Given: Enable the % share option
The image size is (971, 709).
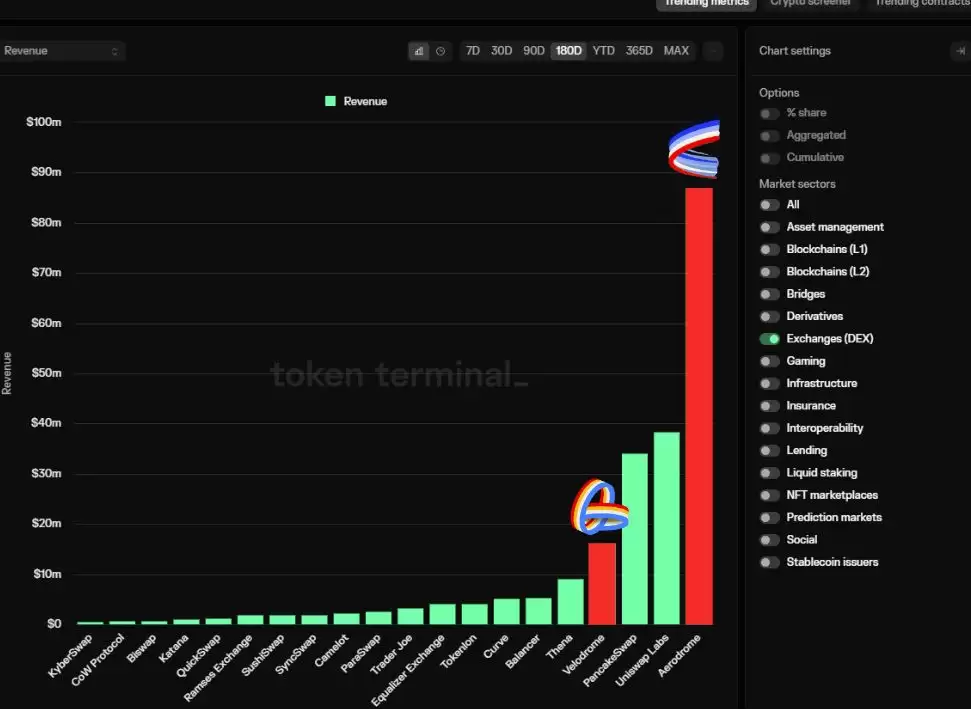Looking at the screenshot, I should tap(769, 113).
